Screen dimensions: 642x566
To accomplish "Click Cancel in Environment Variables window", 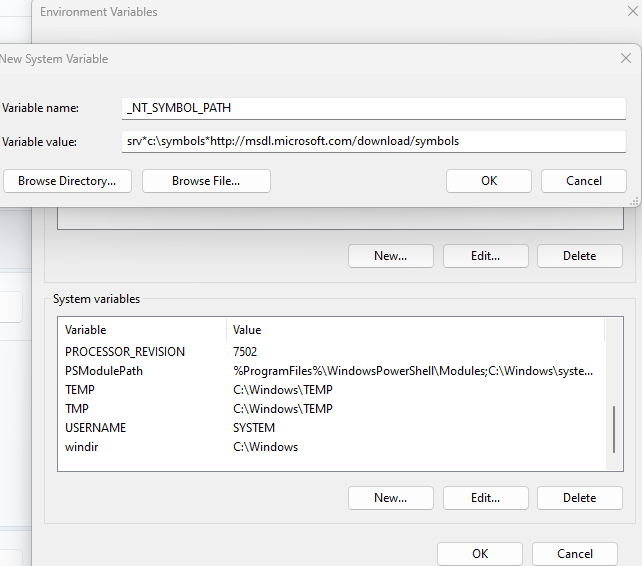I will (575, 554).
